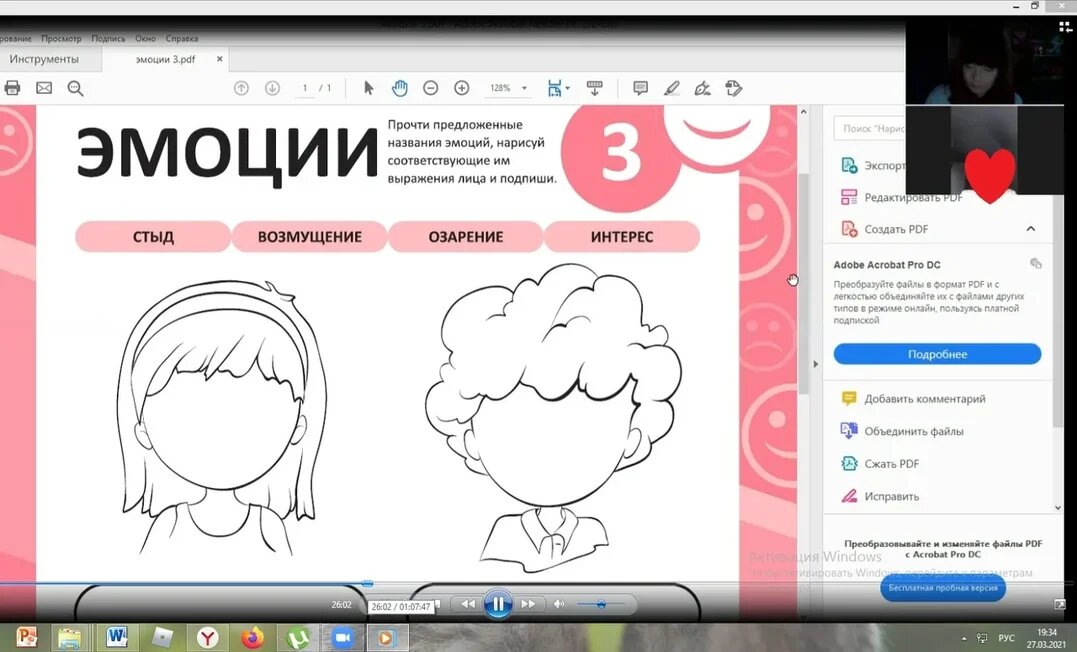Click the Email document icon
Image resolution: width=1077 pixels, height=652 pixels.
[42, 88]
